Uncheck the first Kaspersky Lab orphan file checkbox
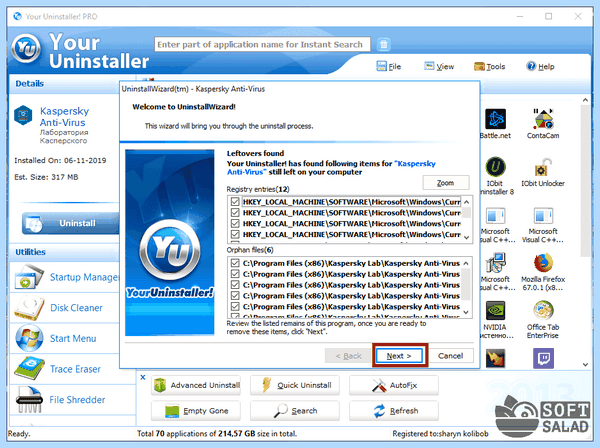Image resolution: width=600 pixels, height=448 pixels. pyautogui.click(x=235, y=263)
